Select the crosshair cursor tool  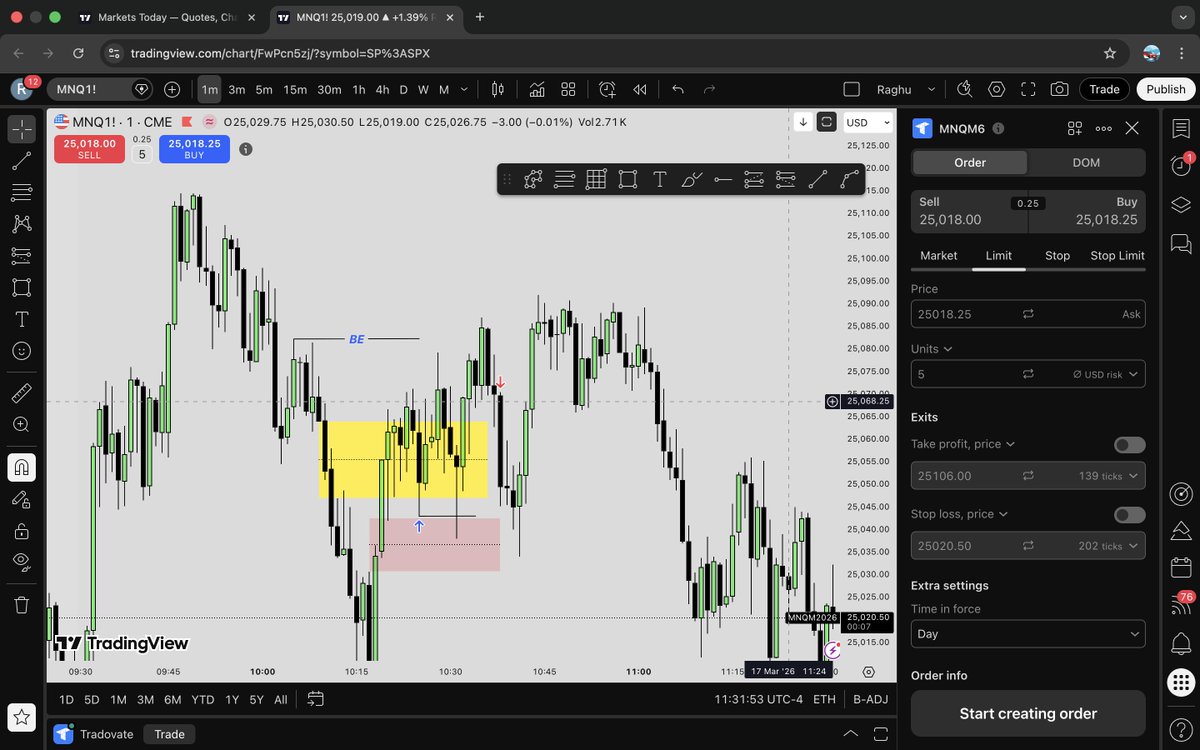tap(21, 129)
